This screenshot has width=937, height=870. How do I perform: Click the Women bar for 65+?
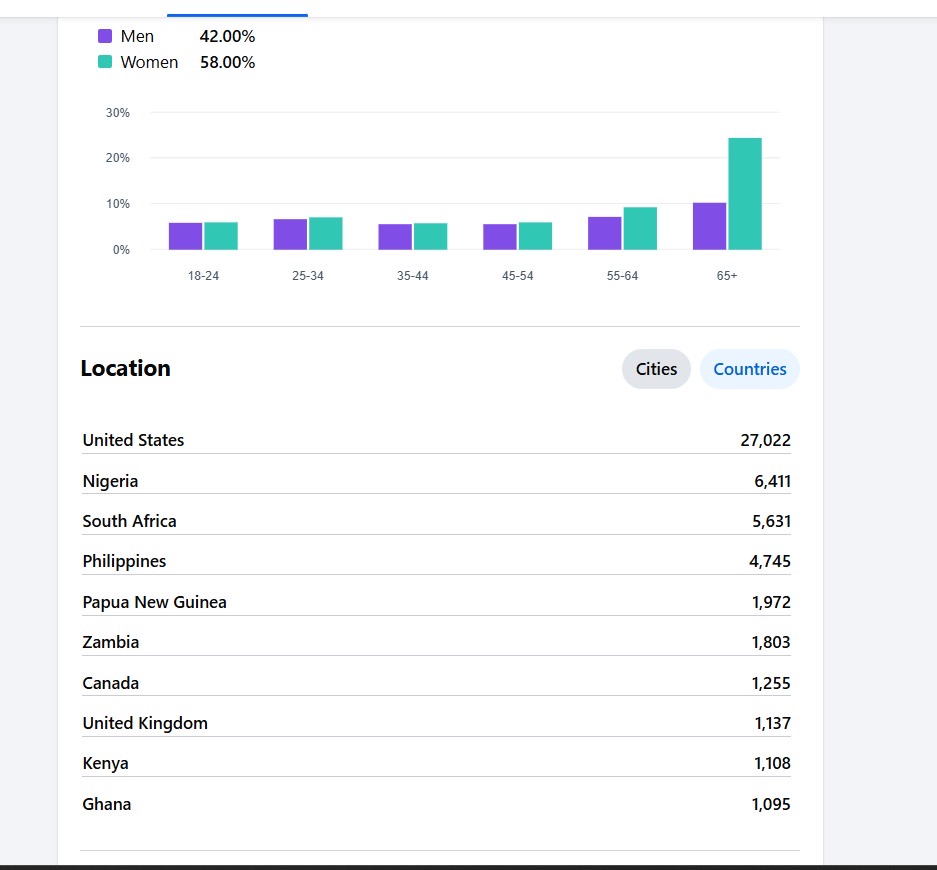point(744,194)
